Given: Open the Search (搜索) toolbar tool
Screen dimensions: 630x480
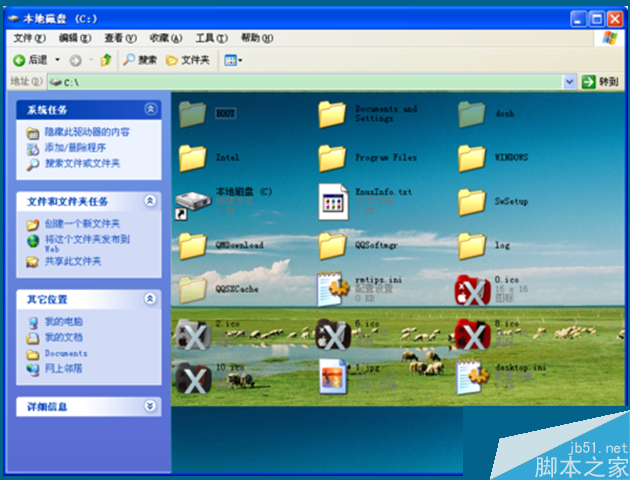Looking at the screenshot, I should (x=140, y=60).
